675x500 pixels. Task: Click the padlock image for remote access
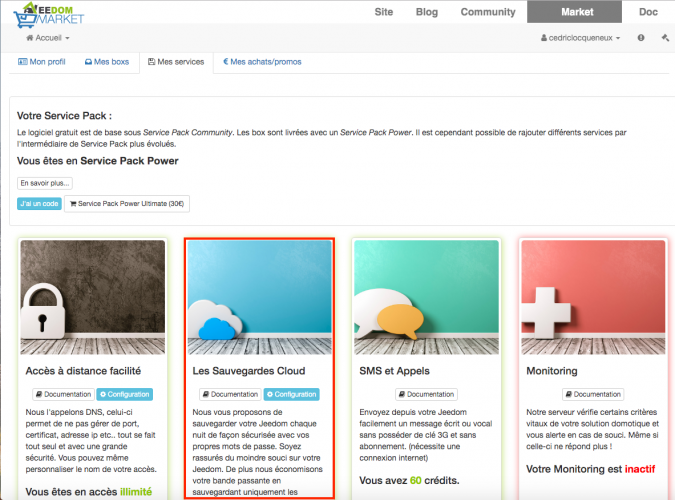pos(93,297)
